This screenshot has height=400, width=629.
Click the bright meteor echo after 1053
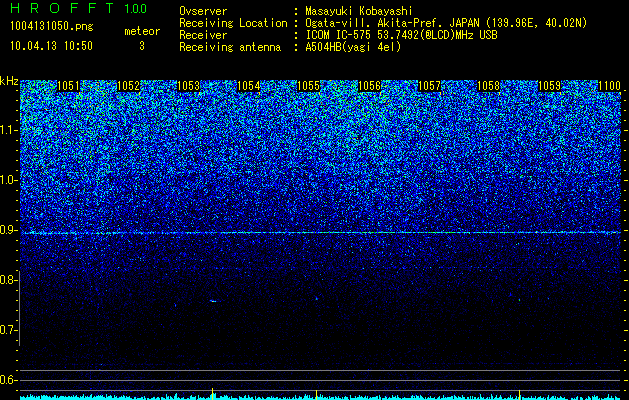(x=213, y=301)
